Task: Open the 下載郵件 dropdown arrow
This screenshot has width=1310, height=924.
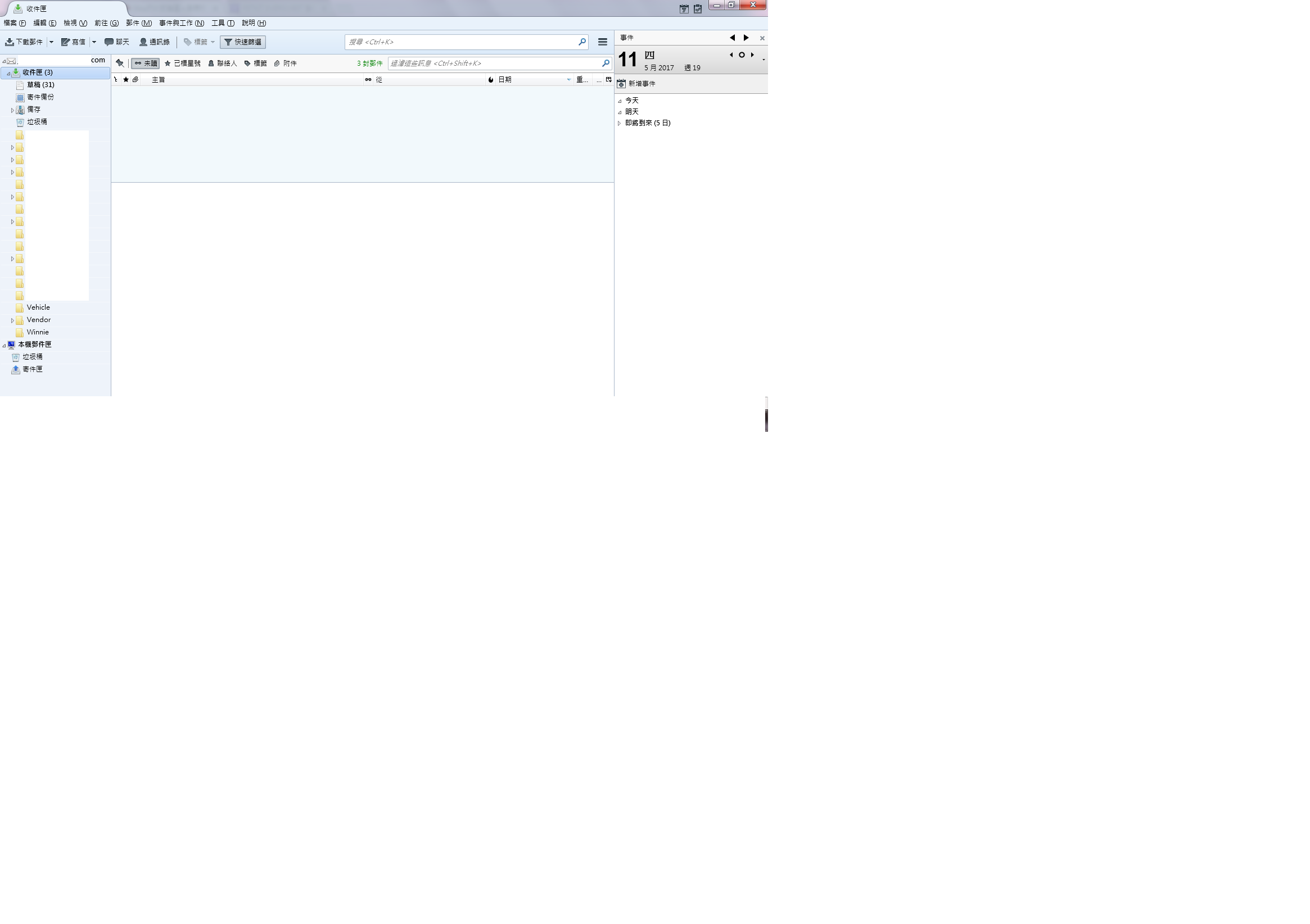Action: coord(51,42)
